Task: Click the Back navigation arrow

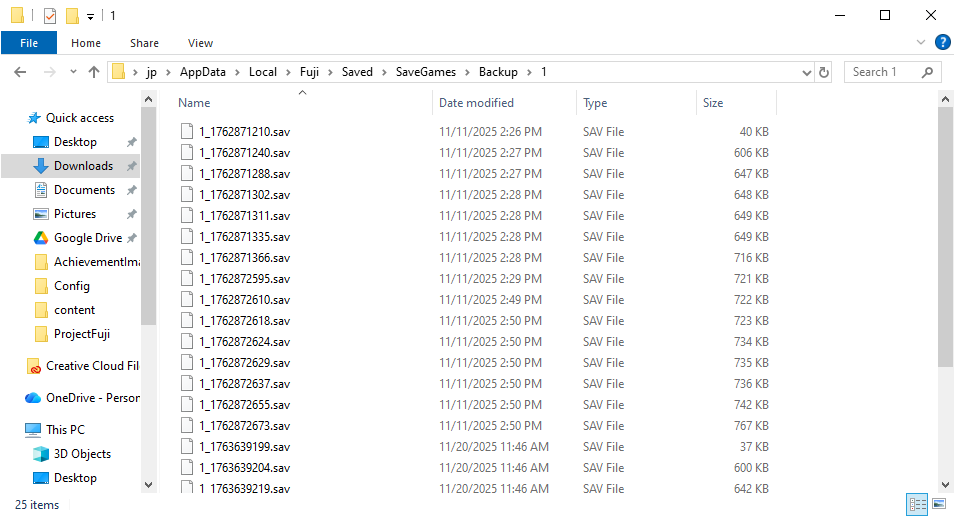Action: (x=20, y=72)
